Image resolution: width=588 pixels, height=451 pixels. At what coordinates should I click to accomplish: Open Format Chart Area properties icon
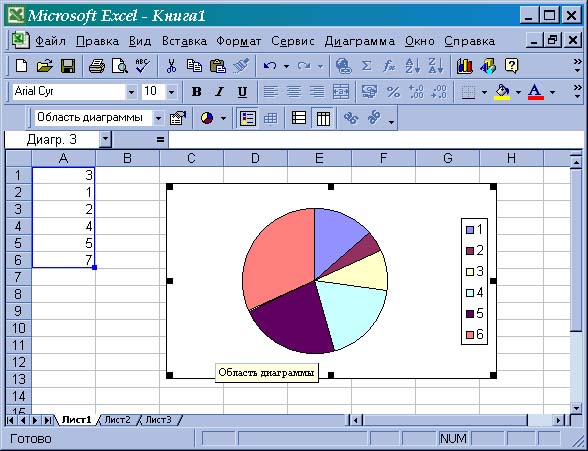tap(178, 118)
